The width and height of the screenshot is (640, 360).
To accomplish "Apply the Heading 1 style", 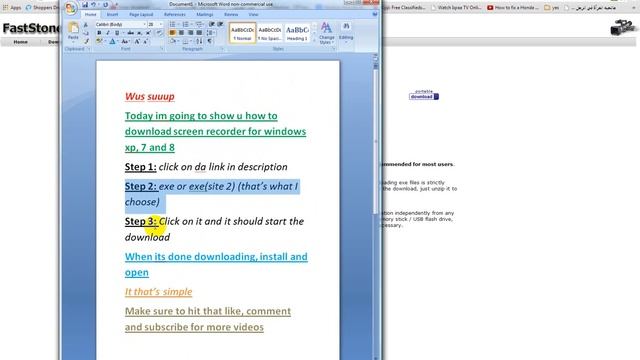I will (297, 33).
